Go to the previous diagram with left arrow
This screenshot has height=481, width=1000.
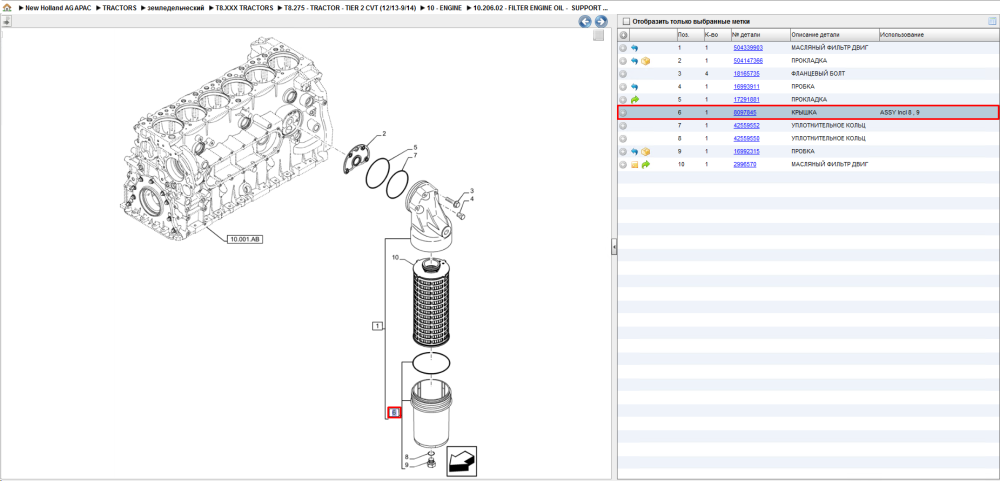click(585, 22)
